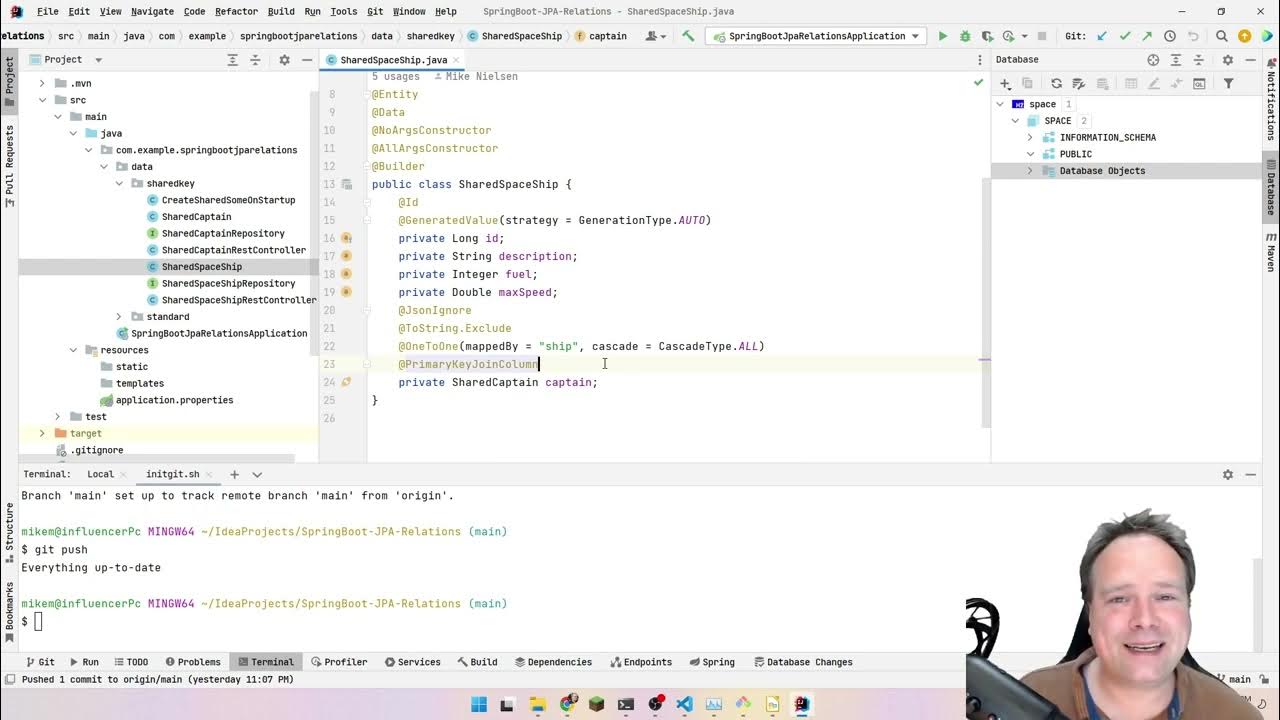Image resolution: width=1280 pixels, height=720 pixels.
Task: Run the application with the green Run arrow
Action: [x=942, y=36]
